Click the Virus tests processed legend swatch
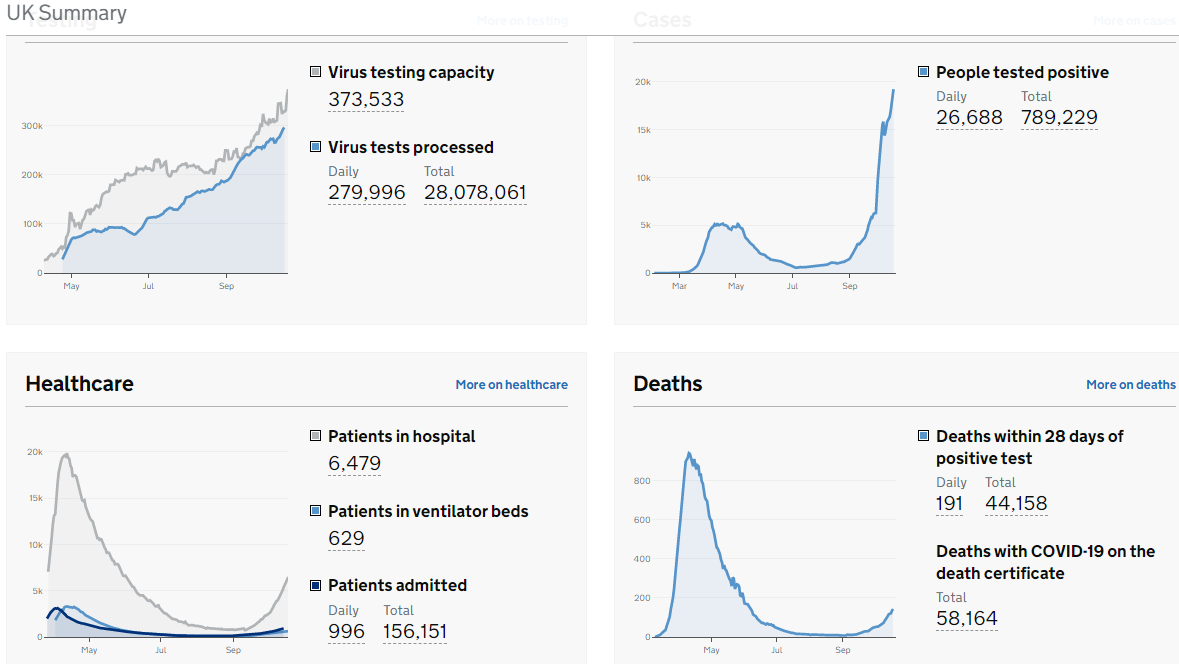The height and width of the screenshot is (664, 1179). [x=316, y=147]
